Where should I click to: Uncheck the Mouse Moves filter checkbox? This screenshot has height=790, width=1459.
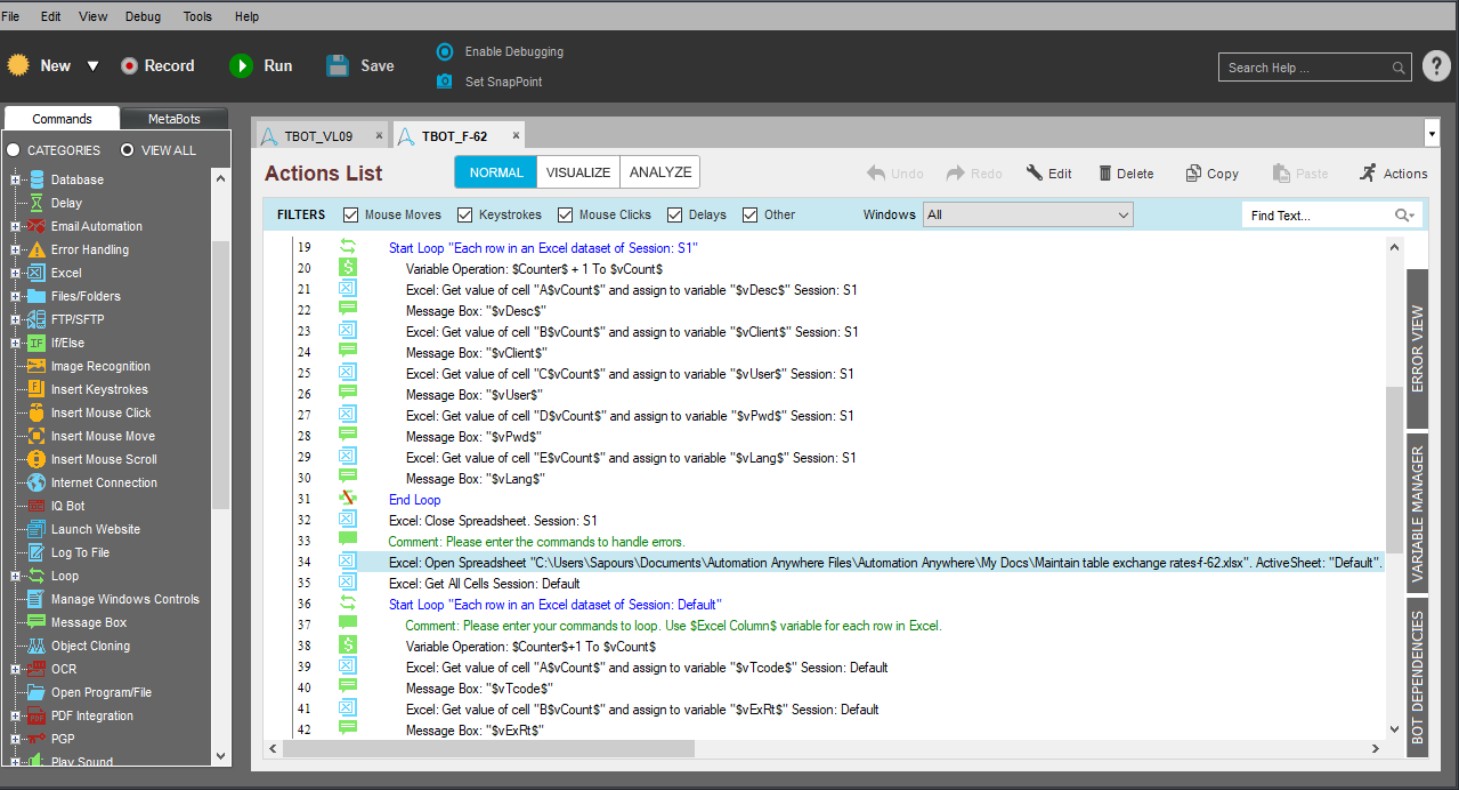pos(351,215)
